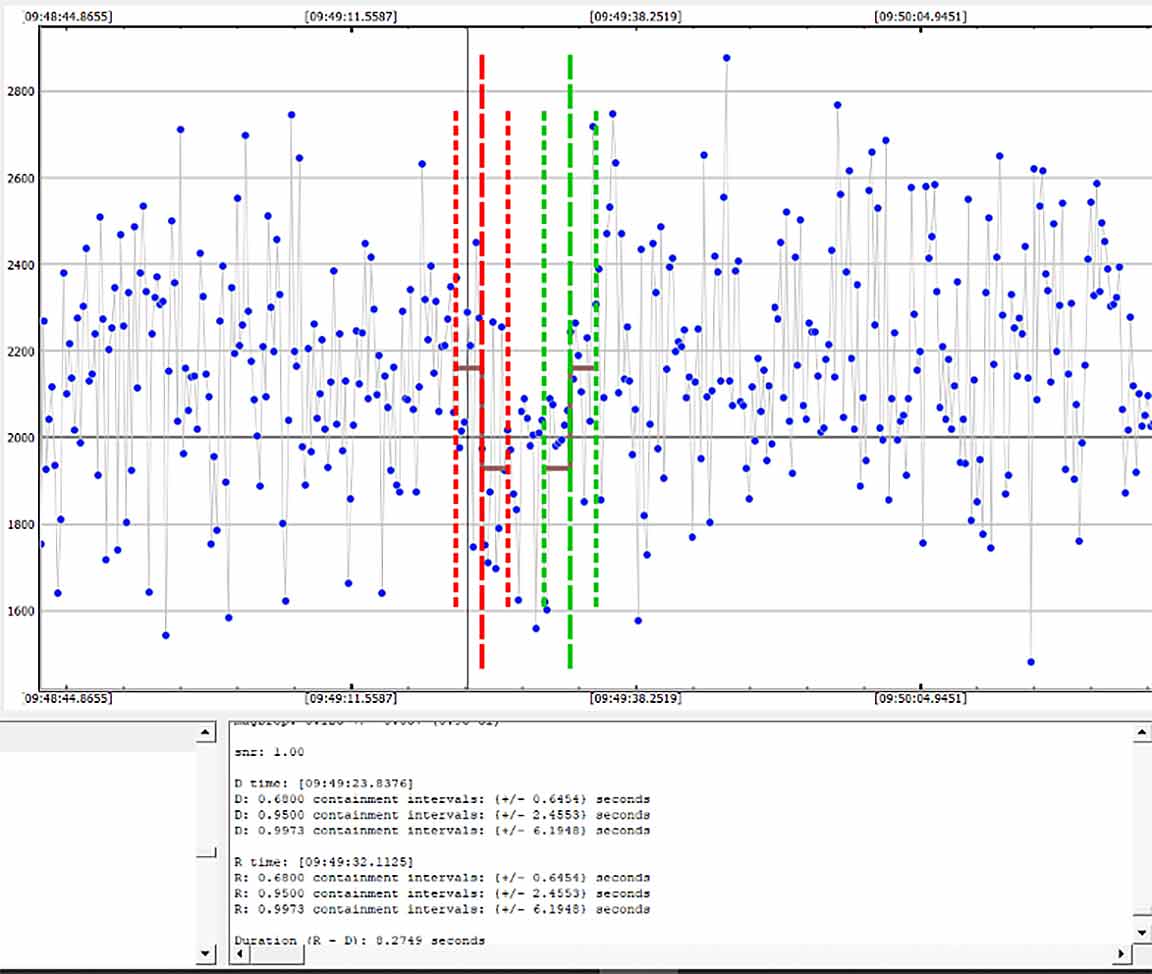Click the 'R time: [09:49:32.1125]' line
Image resolution: width=1152 pixels, height=974 pixels.
tap(324, 862)
